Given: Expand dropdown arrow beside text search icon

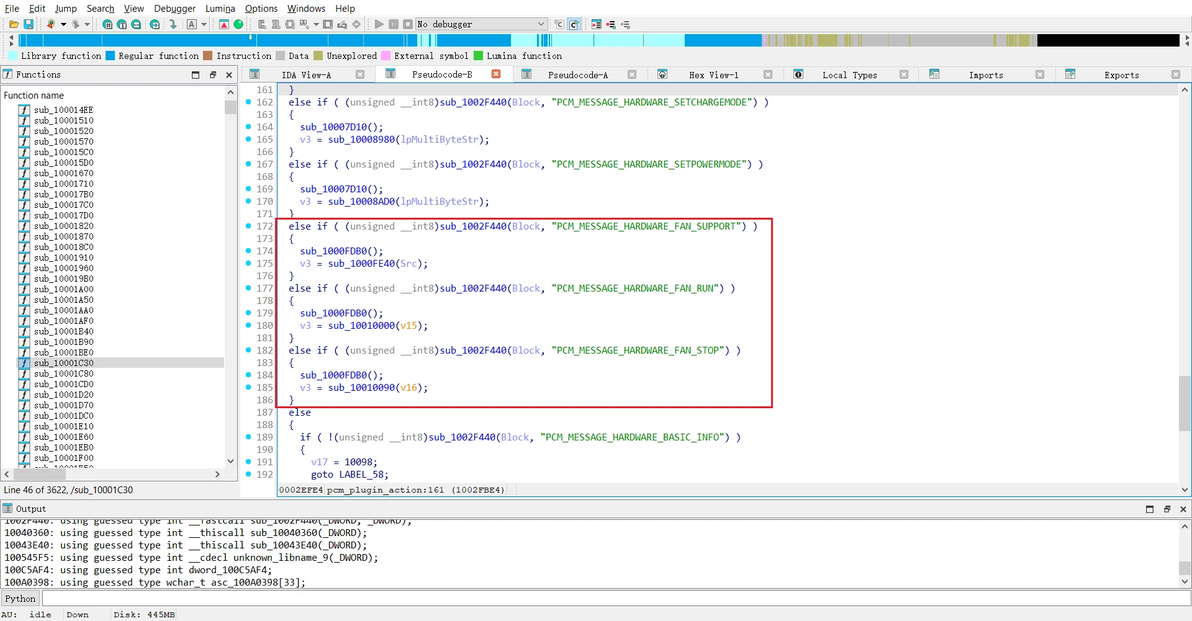Looking at the screenshot, I should click(x=204, y=24).
